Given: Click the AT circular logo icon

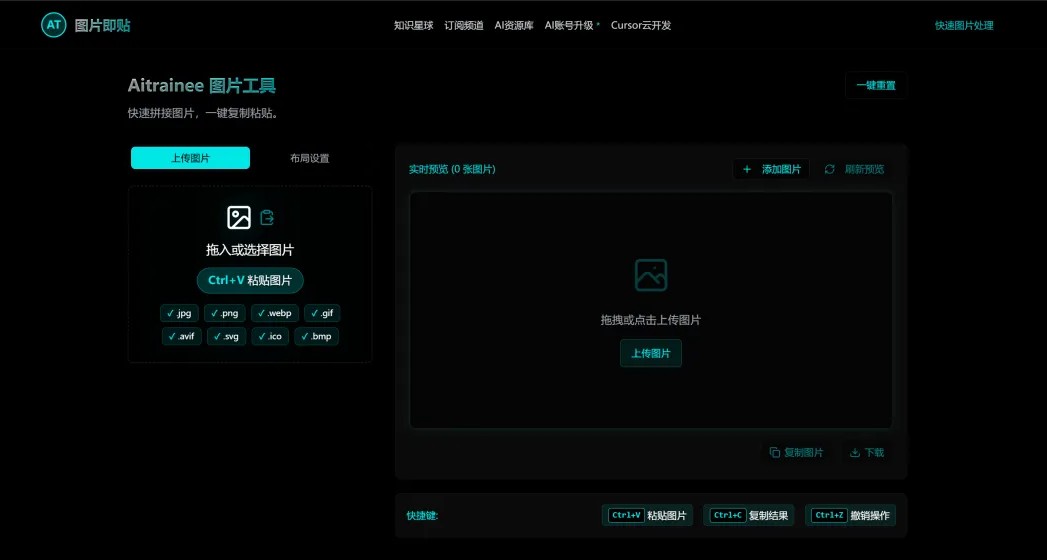Looking at the screenshot, I should point(53,25).
